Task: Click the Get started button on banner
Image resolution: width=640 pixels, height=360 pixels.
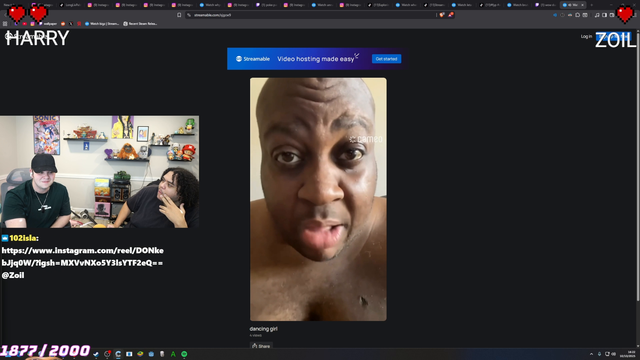Action: (386, 59)
